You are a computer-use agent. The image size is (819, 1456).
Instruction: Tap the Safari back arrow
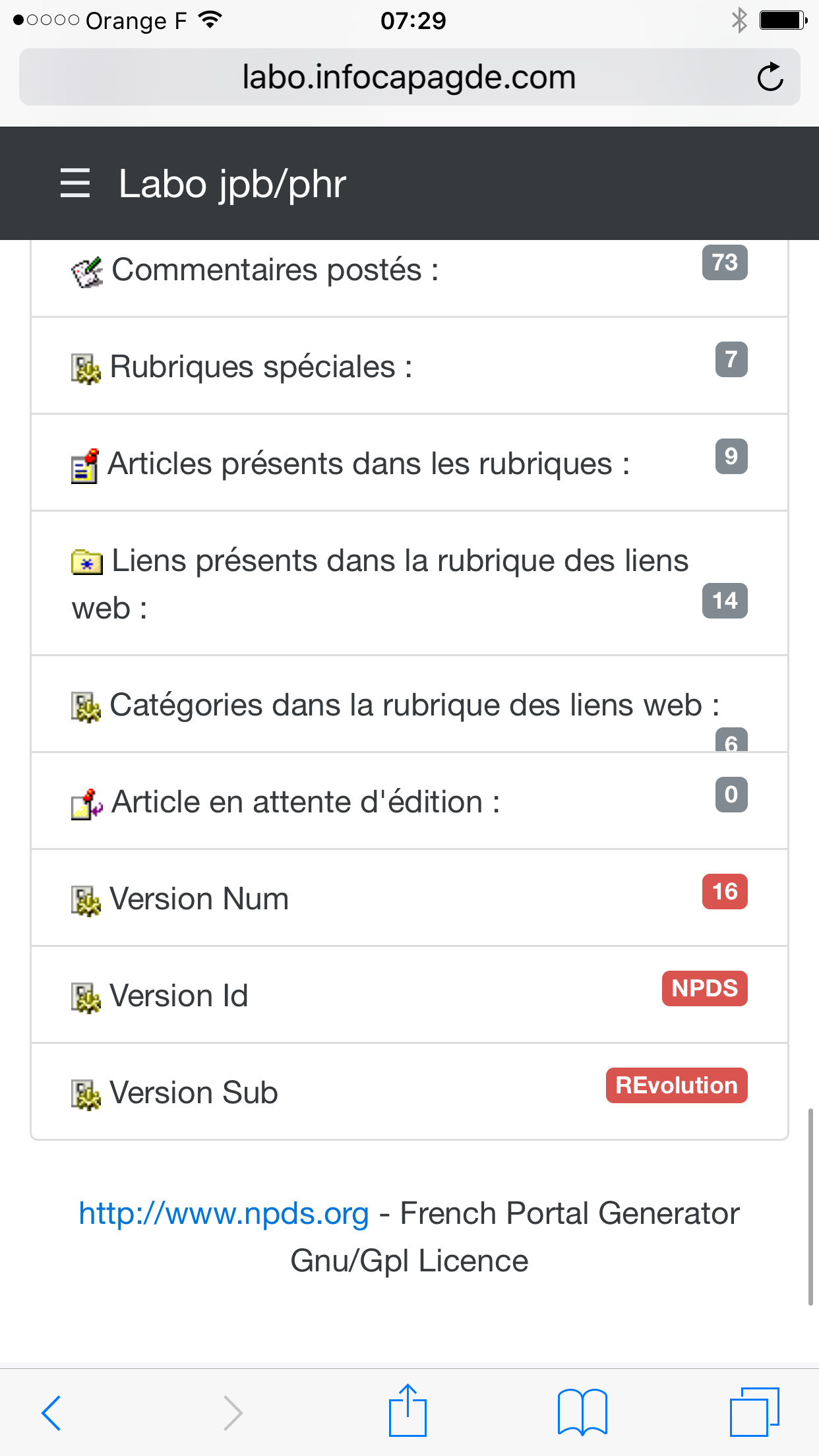click(51, 1412)
